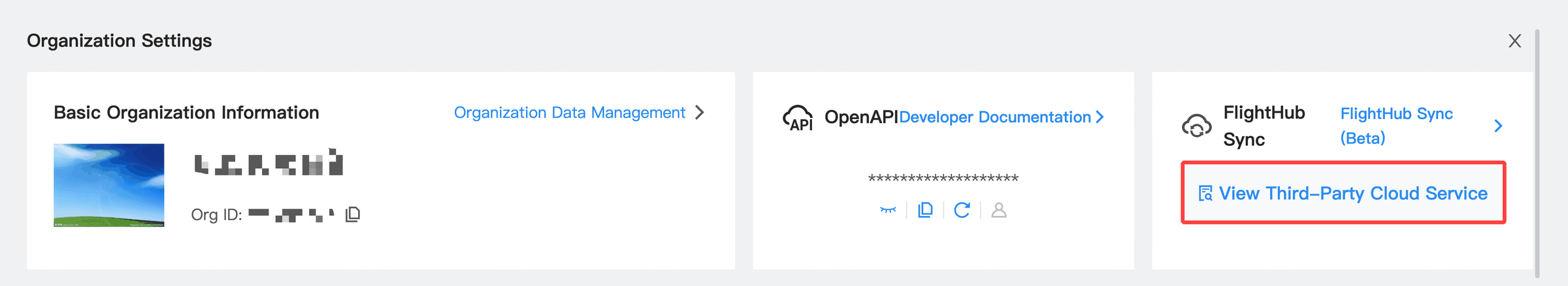Screen dimensions: 1568x286
Task: Click the user icon under OpenAPI key
Action: 999,210
